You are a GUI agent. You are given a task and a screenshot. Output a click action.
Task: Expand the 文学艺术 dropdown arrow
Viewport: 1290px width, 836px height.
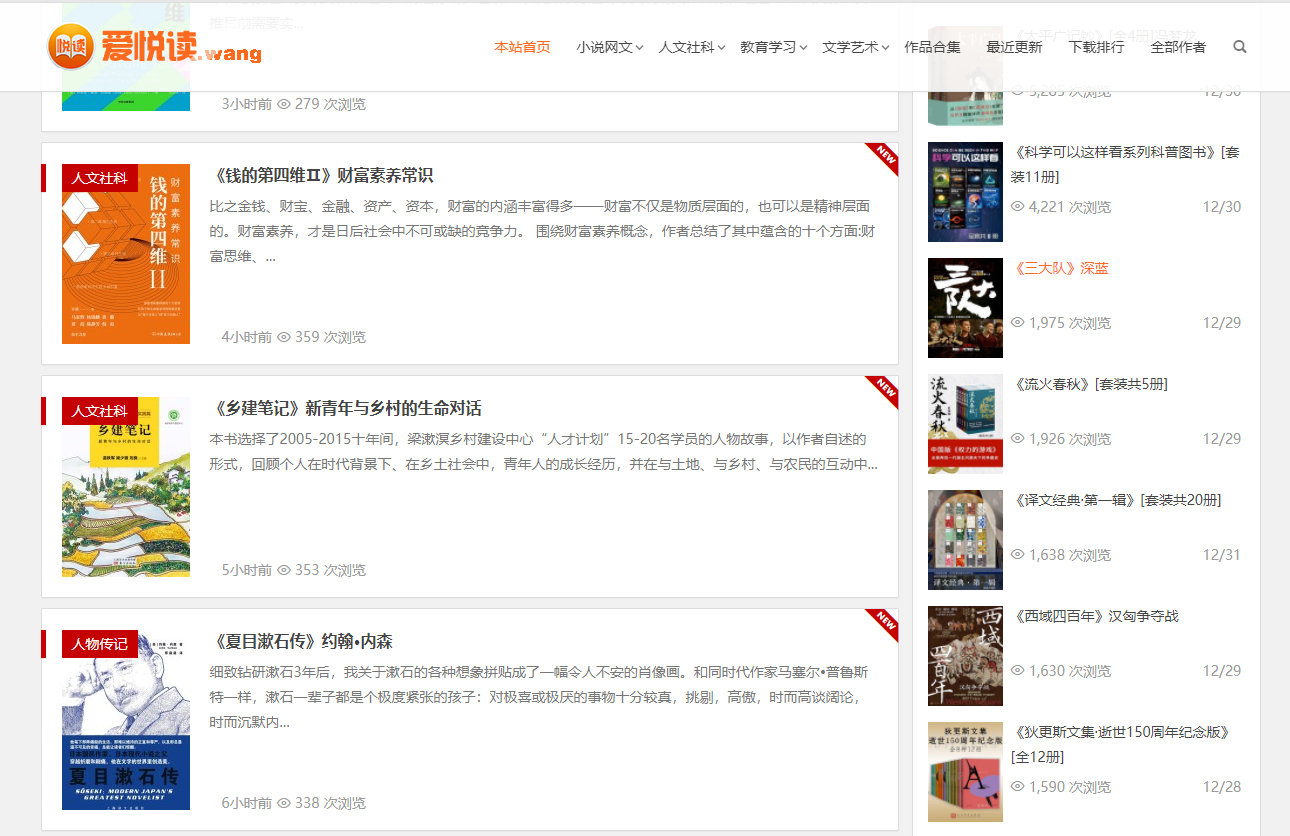(x=885, y=48)
